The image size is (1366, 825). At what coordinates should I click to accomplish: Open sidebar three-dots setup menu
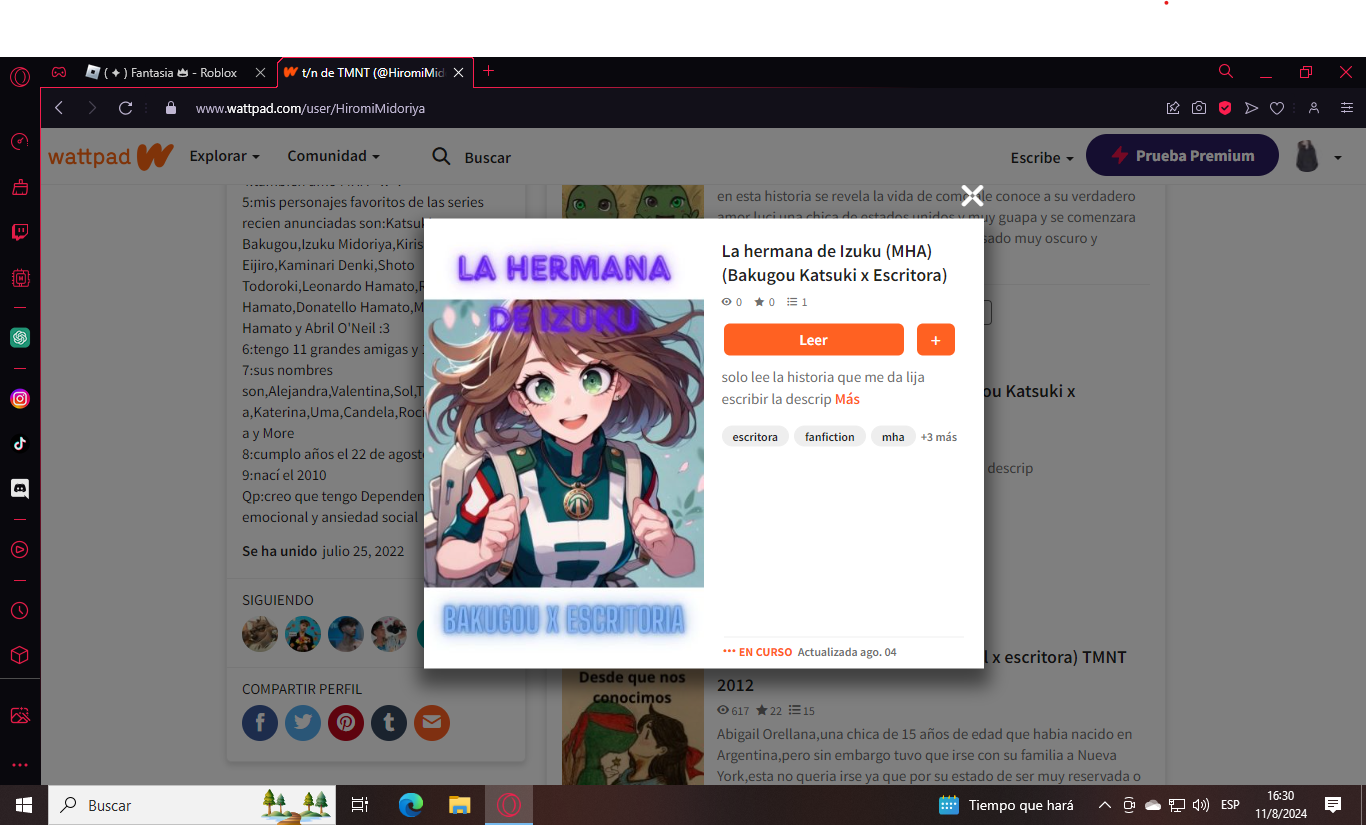click(x=20, y=765)
